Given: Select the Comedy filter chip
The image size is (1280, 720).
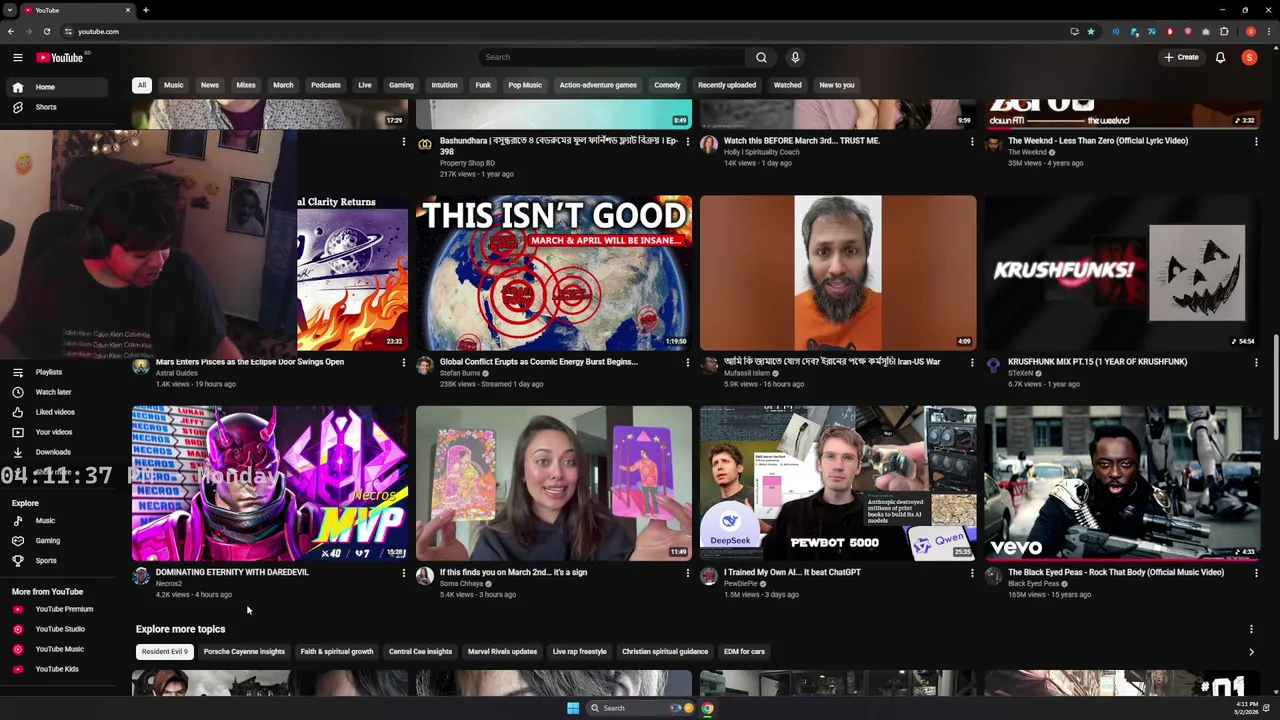Looking at the screenshot, I should coord(667,85).
